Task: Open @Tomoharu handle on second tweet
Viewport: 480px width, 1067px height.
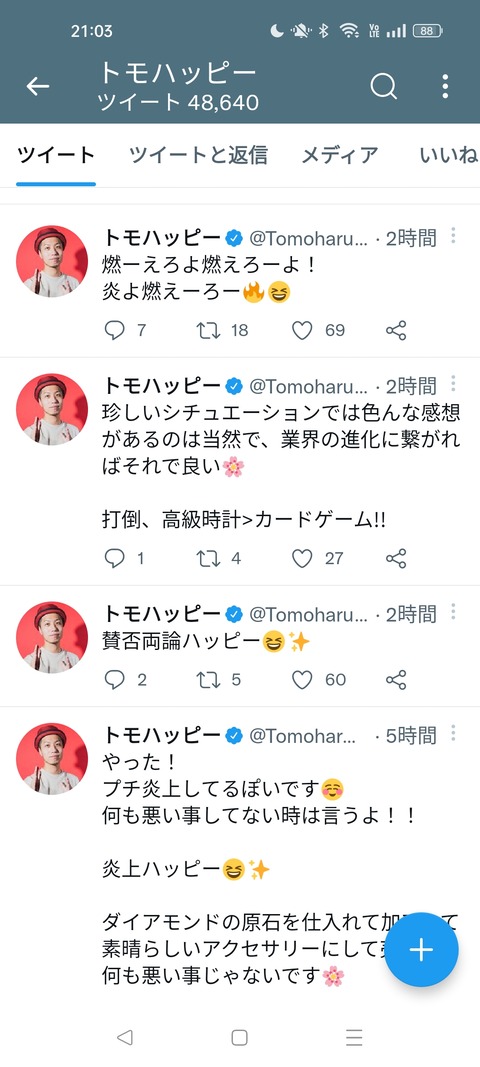Action: (308, 387)
